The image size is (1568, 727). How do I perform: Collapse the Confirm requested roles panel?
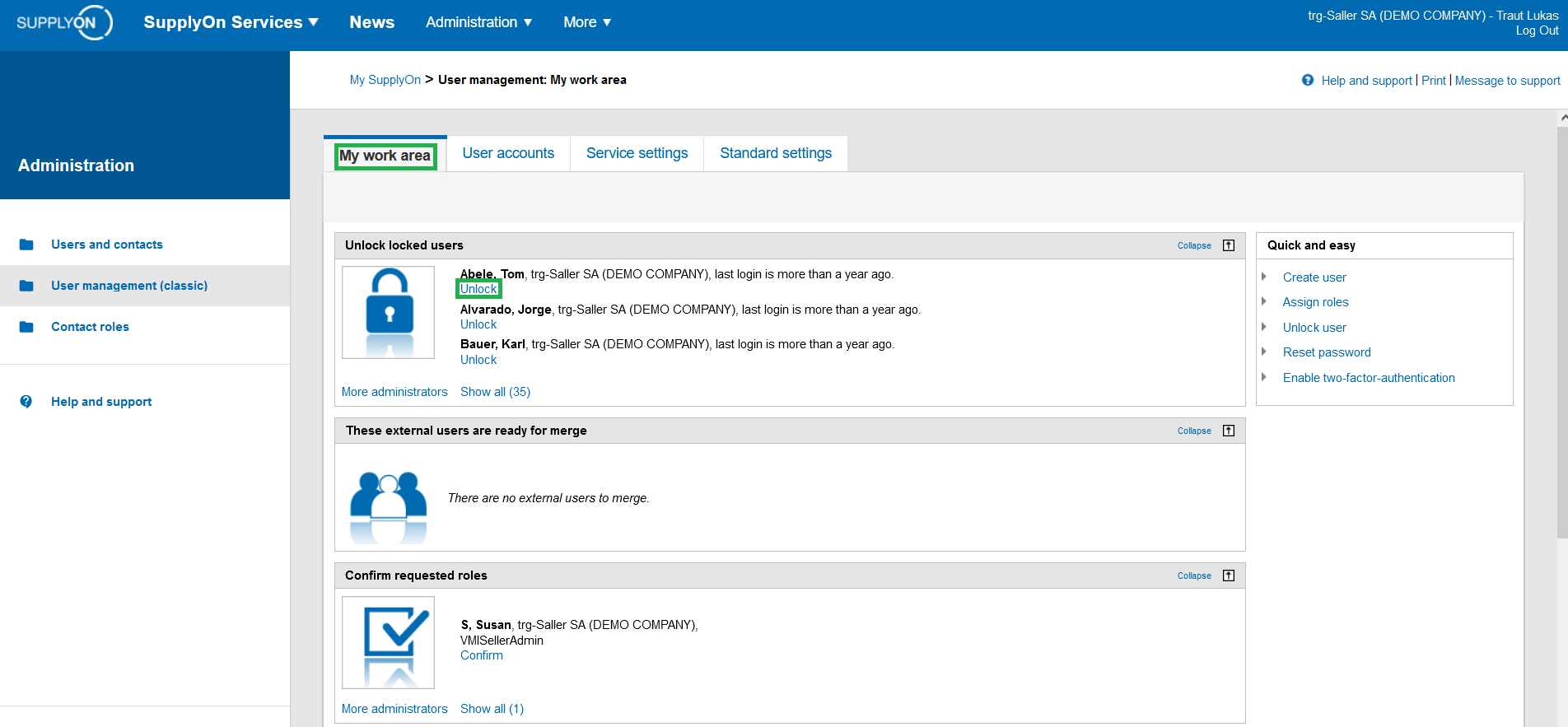(1194, 576)
